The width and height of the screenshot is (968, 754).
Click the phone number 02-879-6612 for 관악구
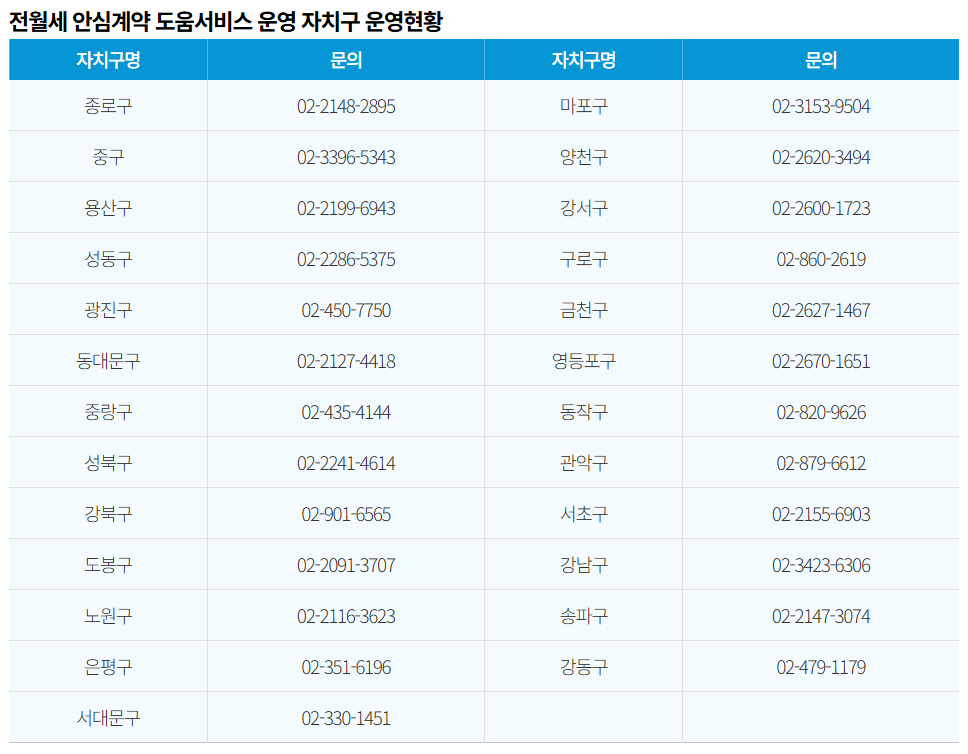(x=820, y=463)
